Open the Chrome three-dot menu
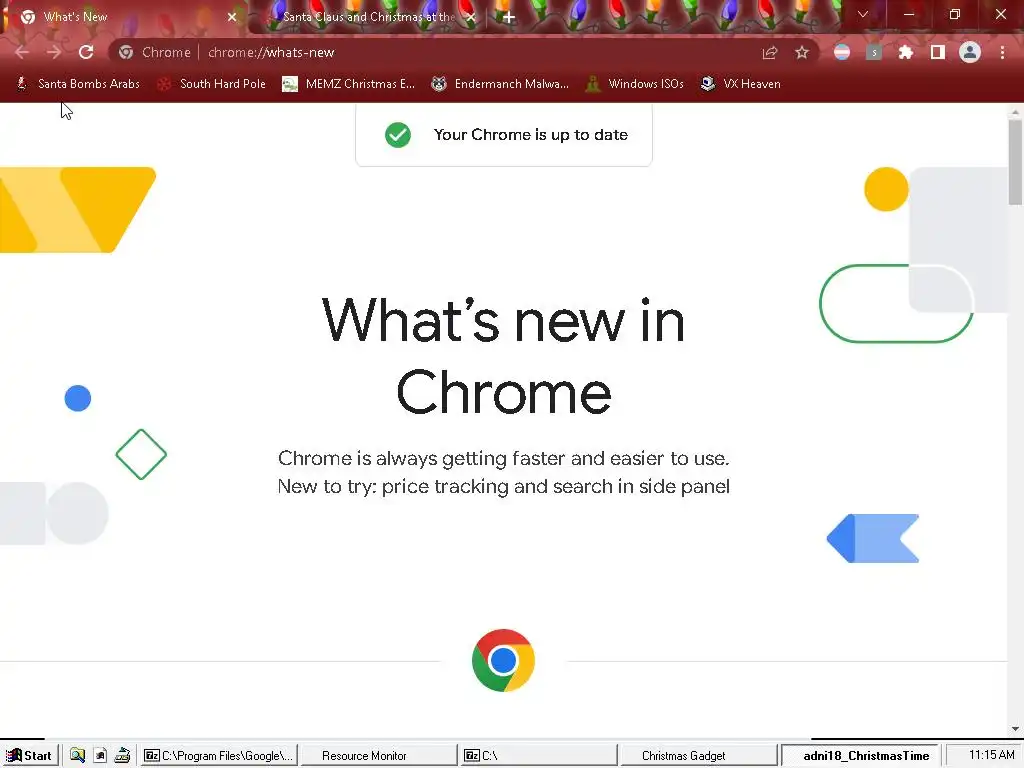The height and width of the screenshot is (768, 1024). click(x=1002, y=52)
